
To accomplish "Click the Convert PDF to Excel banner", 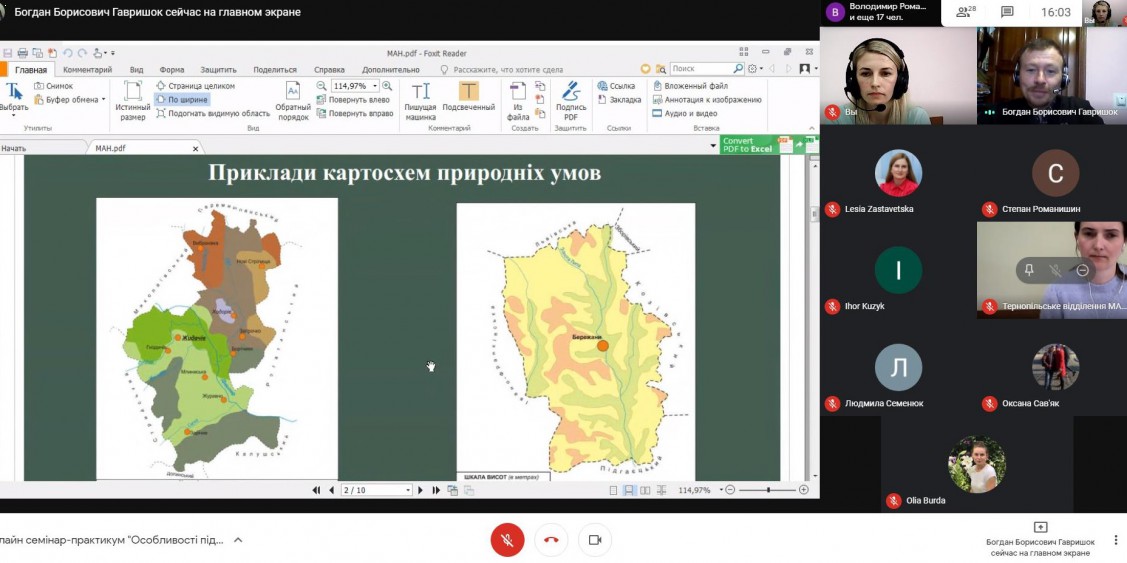I will (748, 145).
